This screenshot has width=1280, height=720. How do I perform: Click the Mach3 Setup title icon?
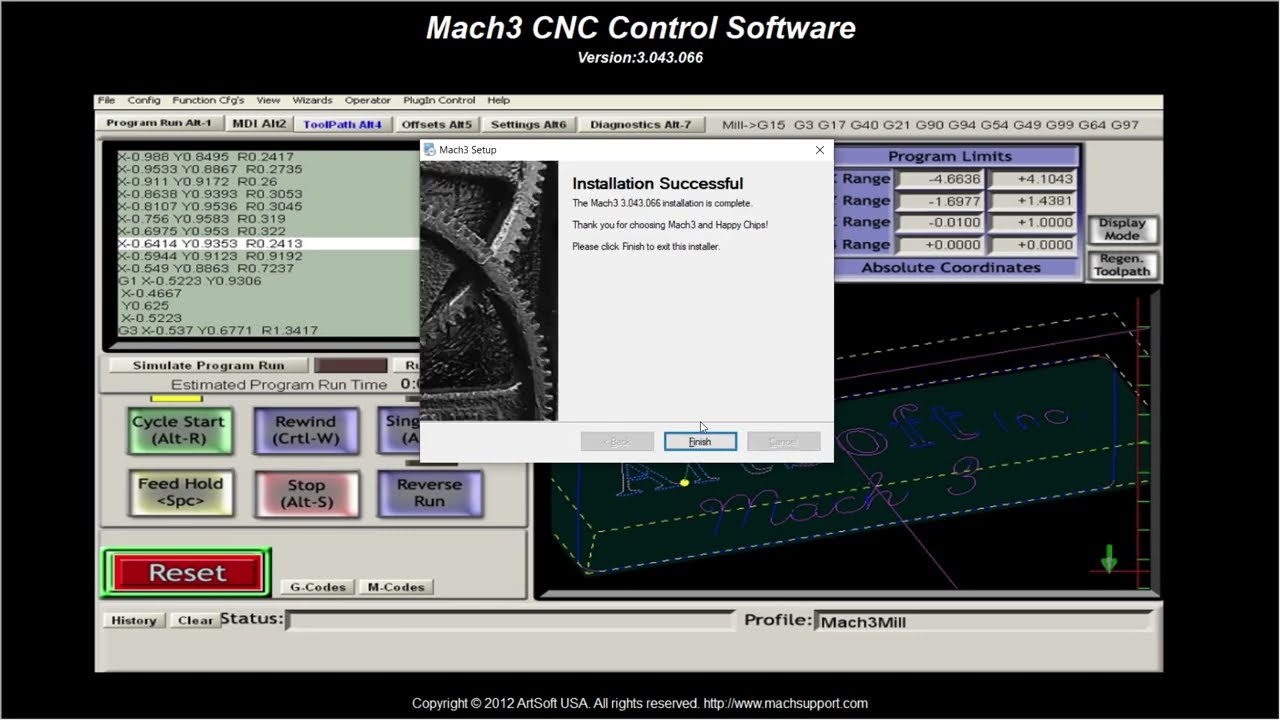tap(430, 150)
